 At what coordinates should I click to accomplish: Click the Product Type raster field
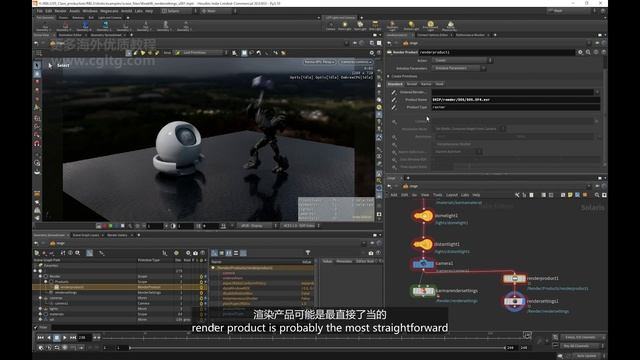[x=516, y=107]
